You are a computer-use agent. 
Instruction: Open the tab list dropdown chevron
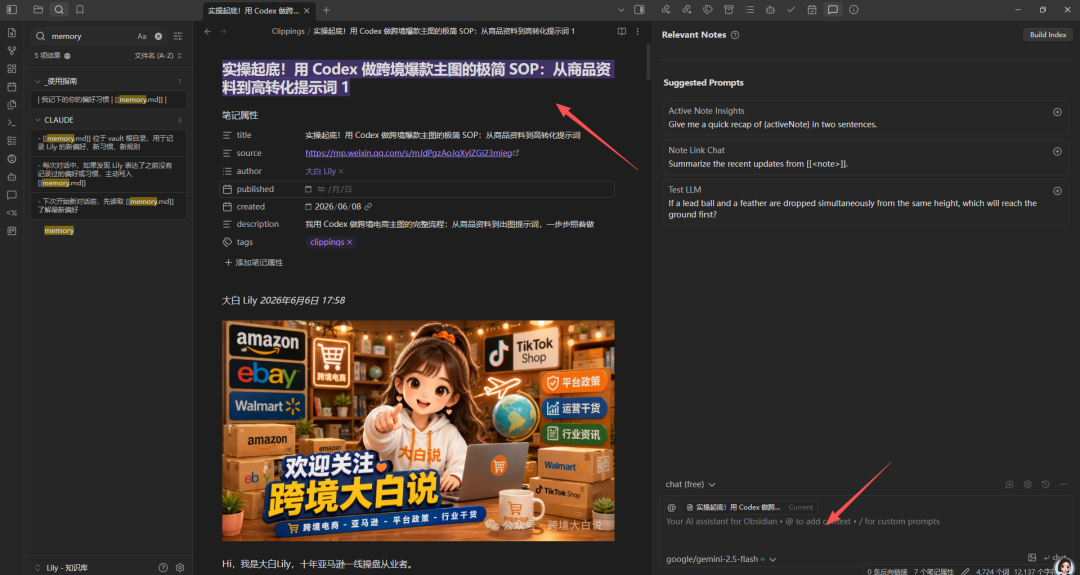click(621, 10)
